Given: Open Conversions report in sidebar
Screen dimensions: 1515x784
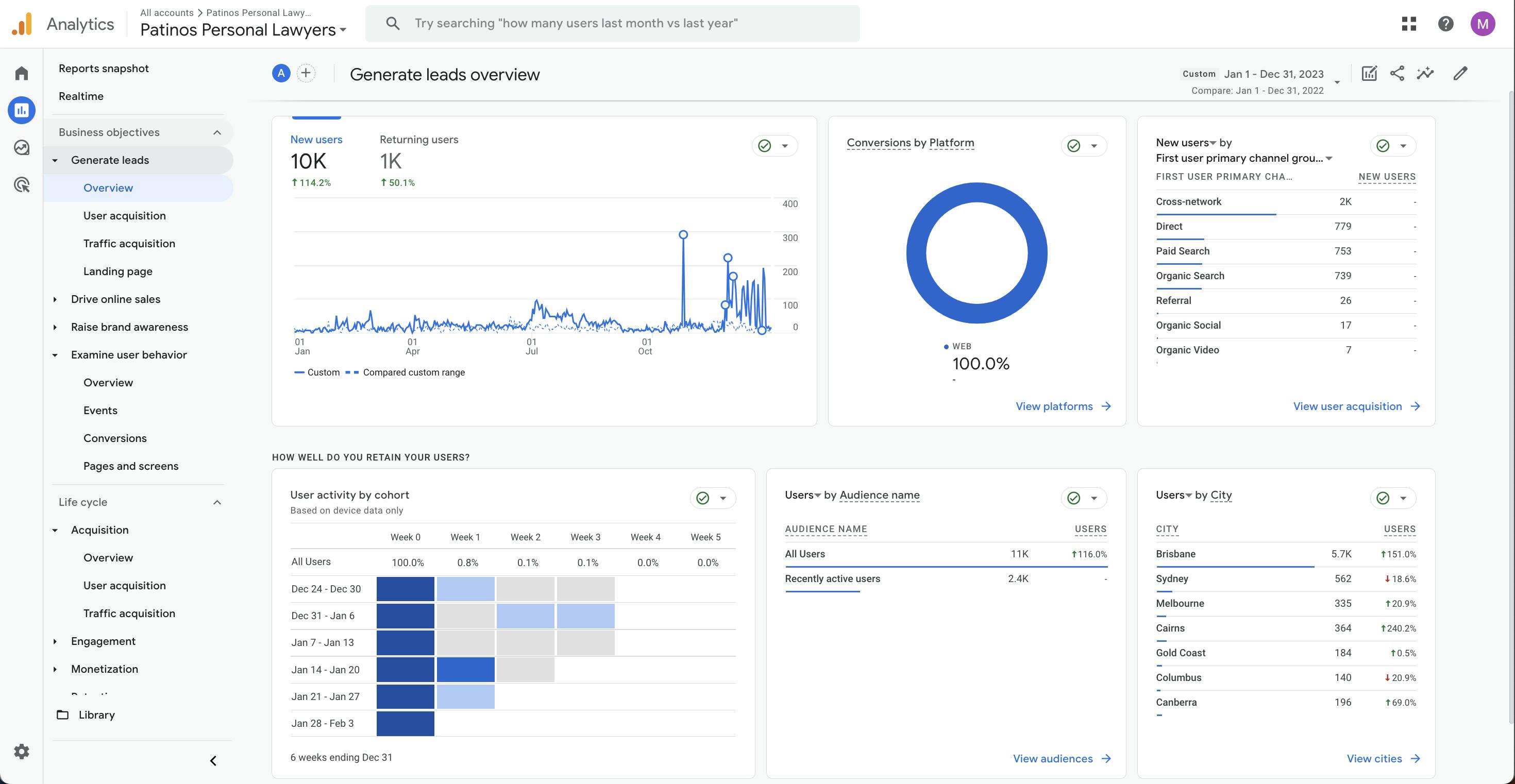Looking at the screenshot, I should pos(115,438).
